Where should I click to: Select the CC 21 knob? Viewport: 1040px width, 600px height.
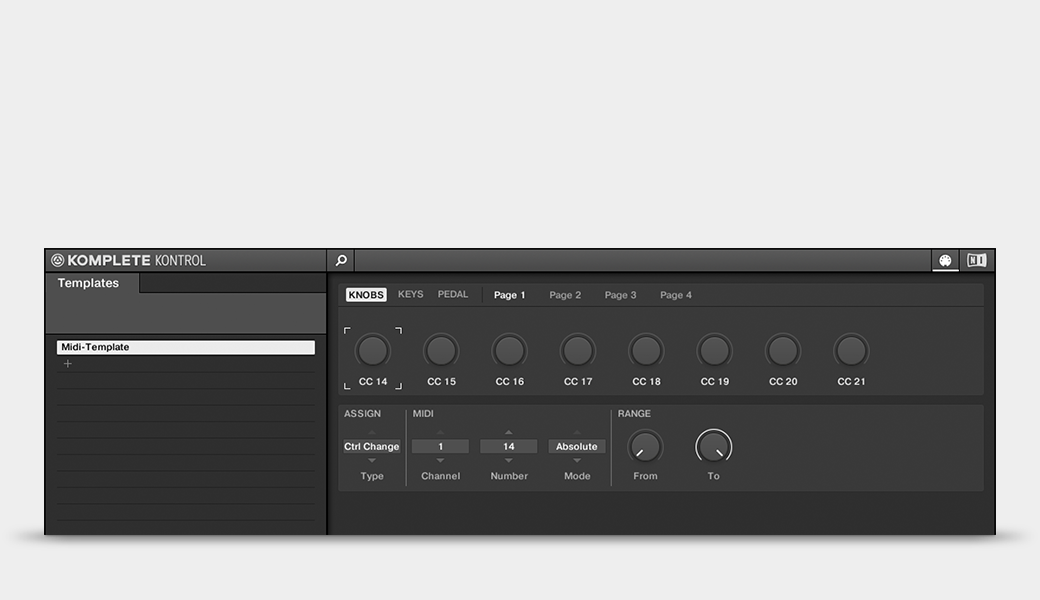coord(851,350)
